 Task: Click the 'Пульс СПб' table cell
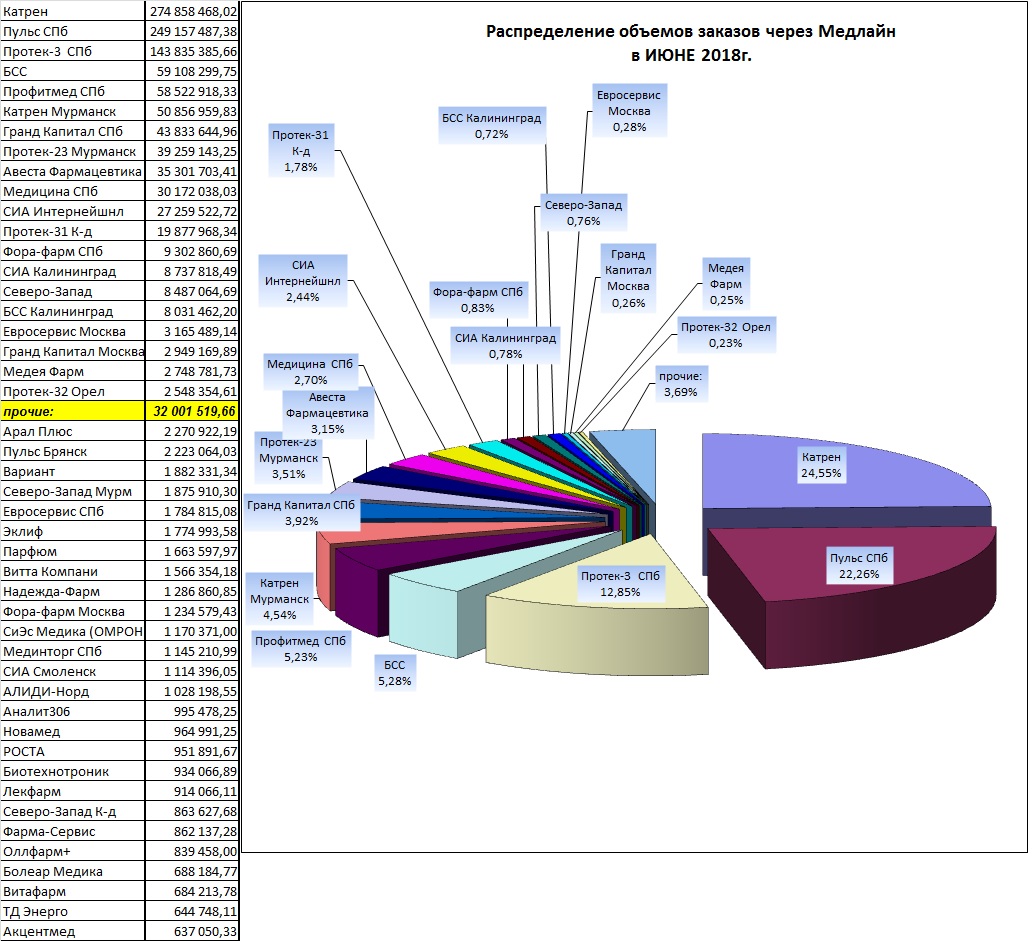(73, 32)
